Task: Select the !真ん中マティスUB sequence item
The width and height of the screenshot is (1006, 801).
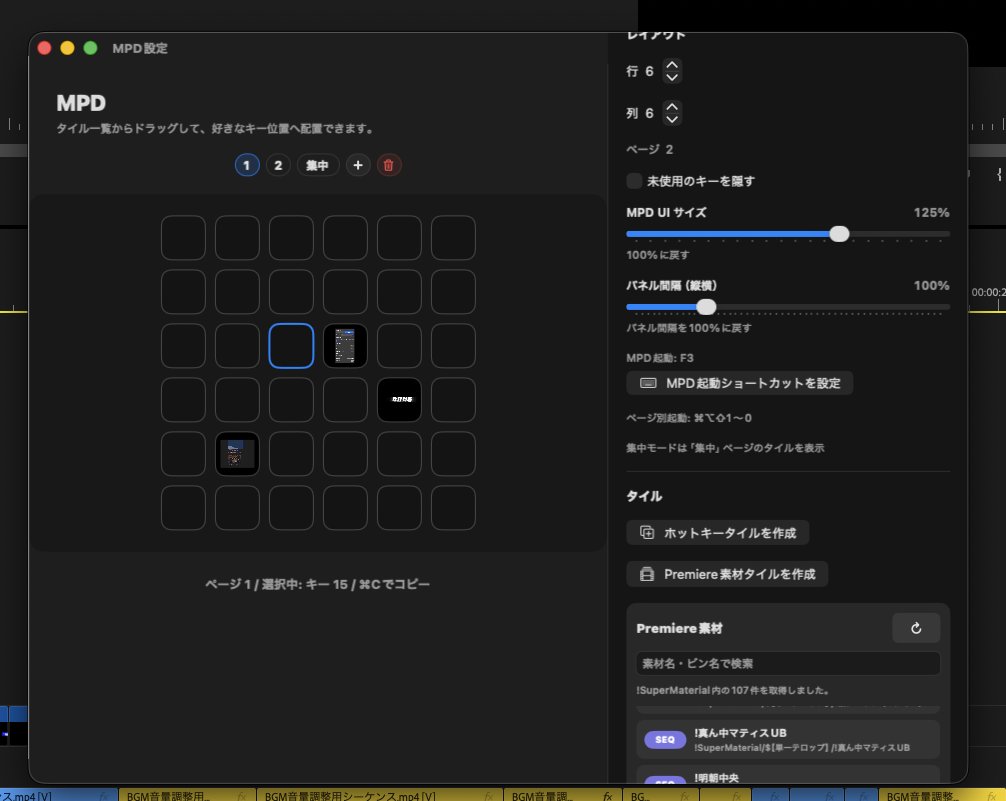Action: click(x=788, y=739)
